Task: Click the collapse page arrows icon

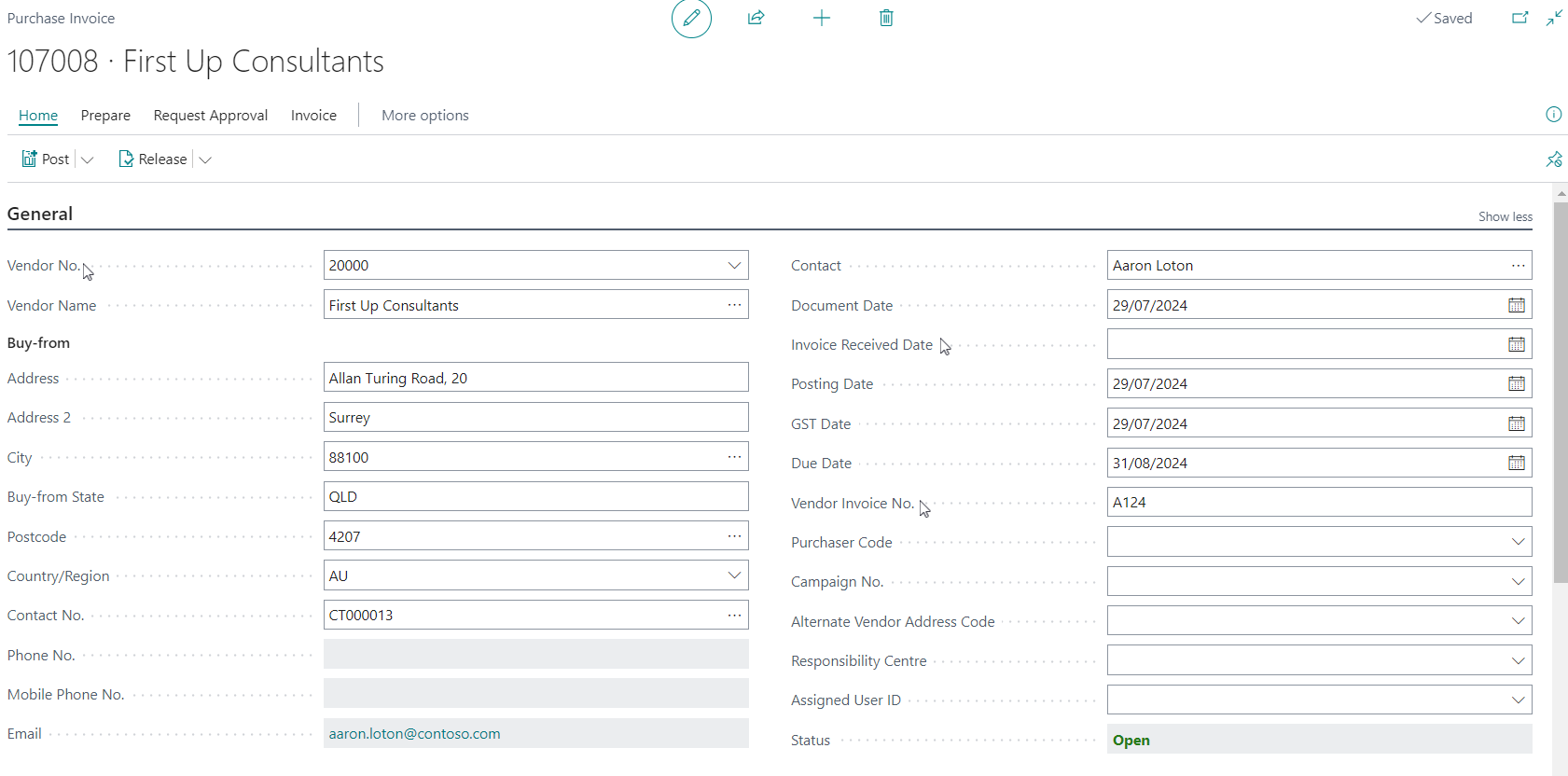Action: [x=1554, y=18]
